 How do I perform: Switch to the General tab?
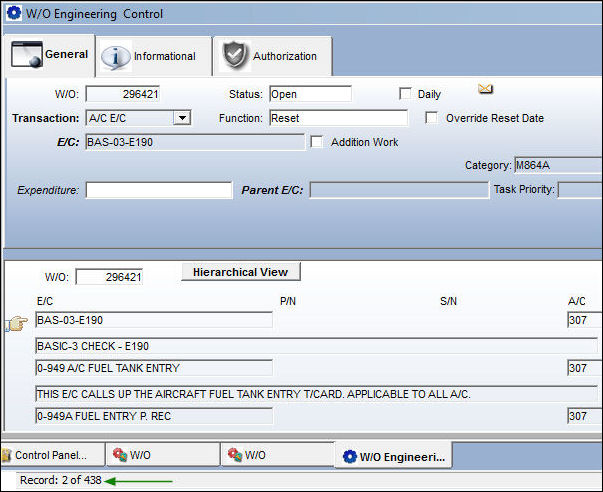click(49, 55)
